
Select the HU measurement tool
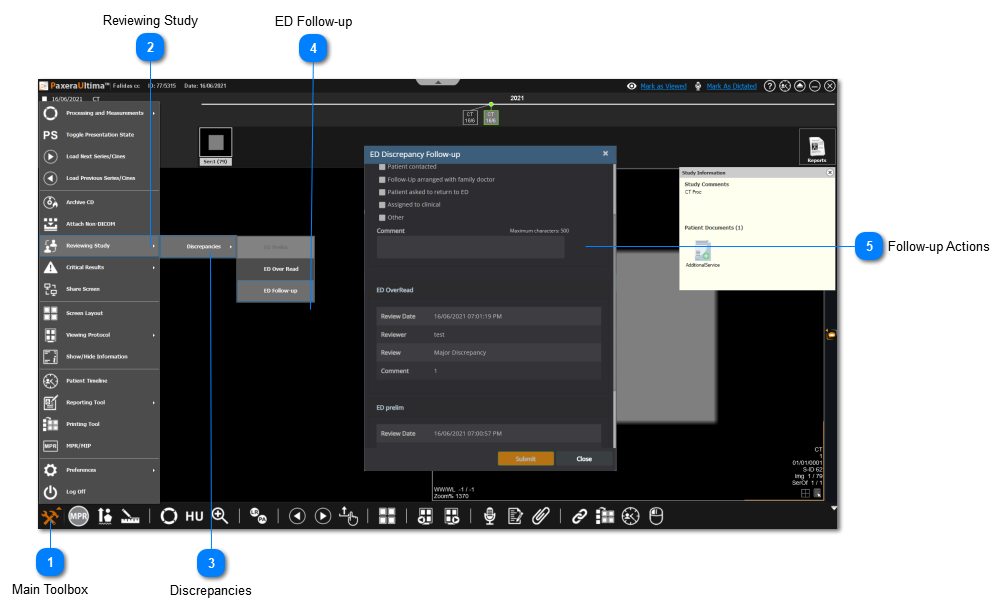tap(194, 516)
